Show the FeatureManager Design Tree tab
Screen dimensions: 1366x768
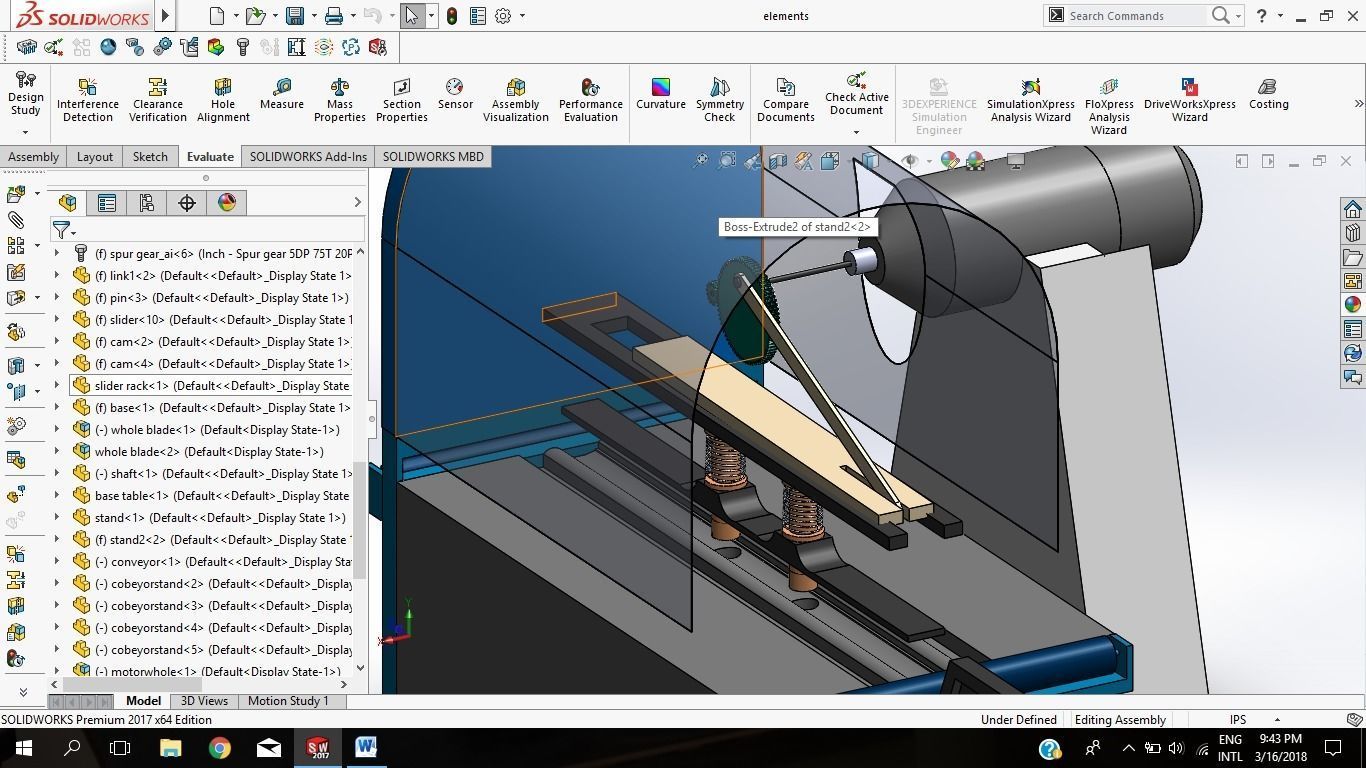pos(68,203)
